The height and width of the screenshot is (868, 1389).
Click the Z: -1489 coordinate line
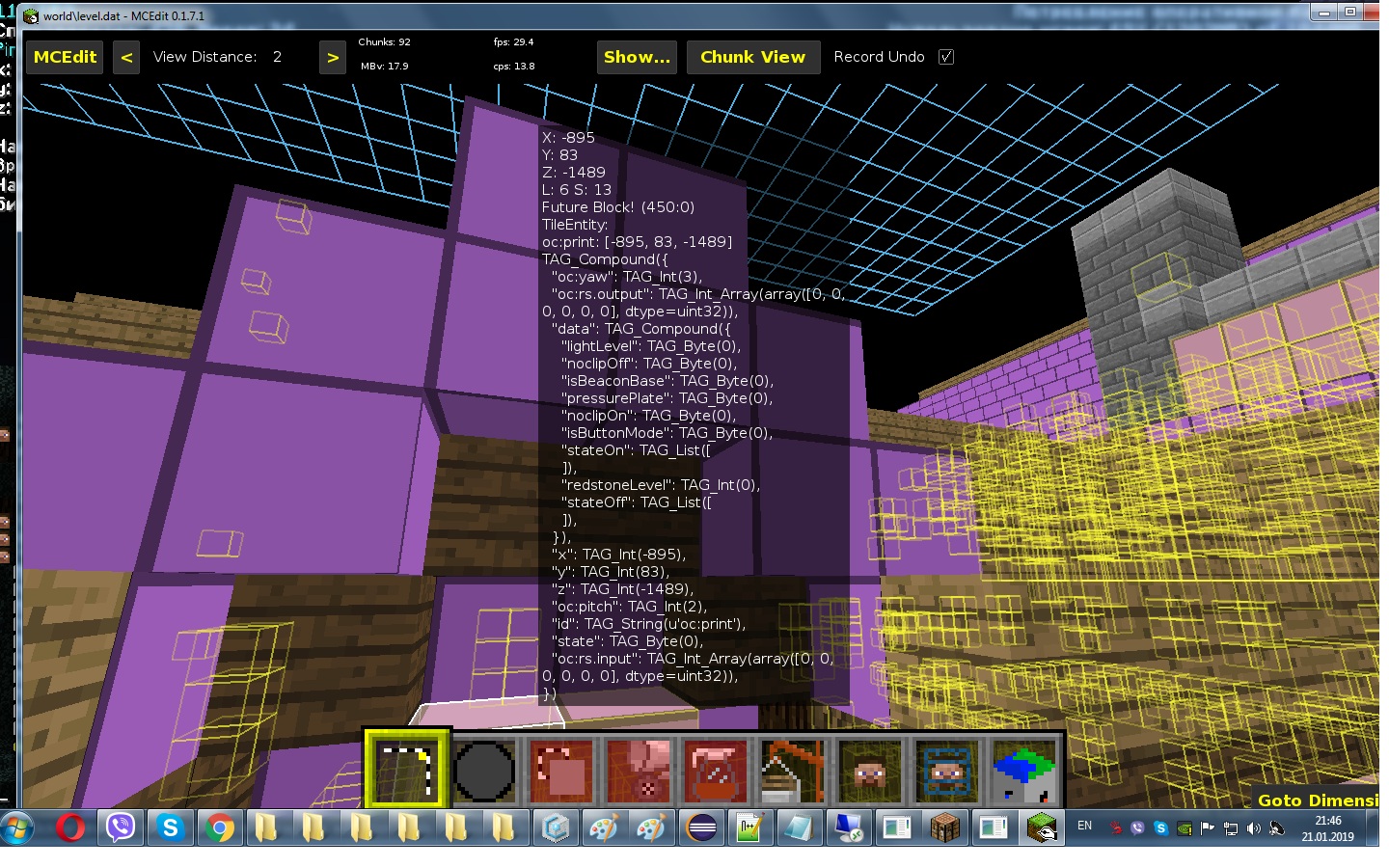tap(574, 173)
